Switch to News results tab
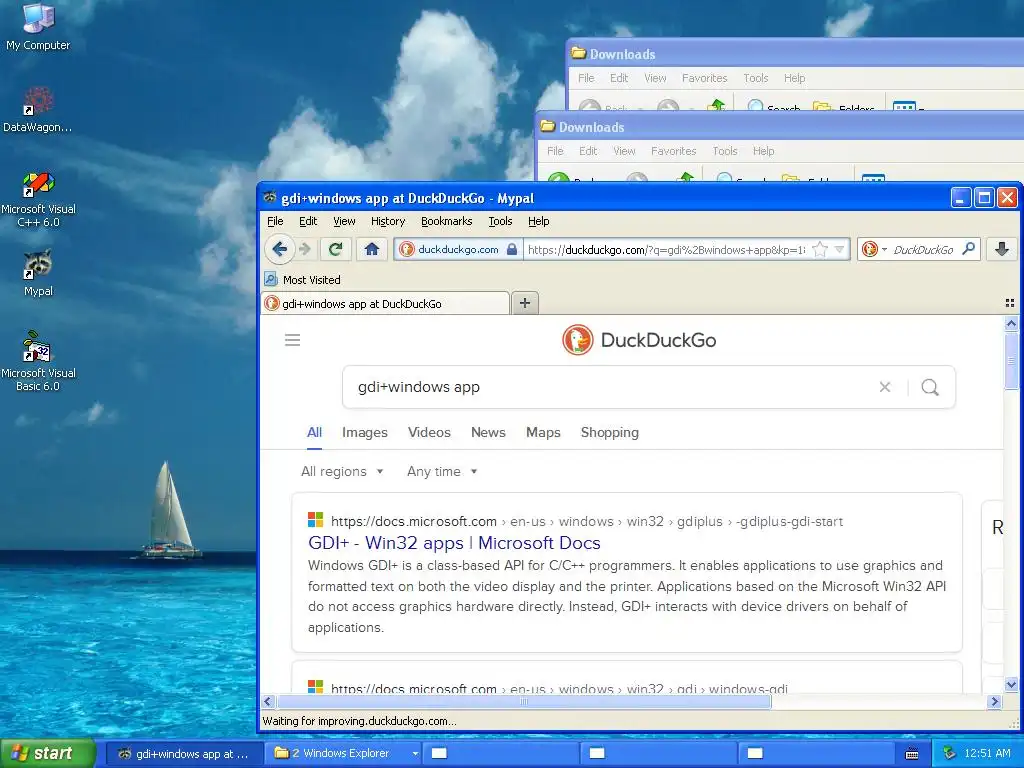The width and height of the screenshot is (1024, 768). click(x=488, y=432)
